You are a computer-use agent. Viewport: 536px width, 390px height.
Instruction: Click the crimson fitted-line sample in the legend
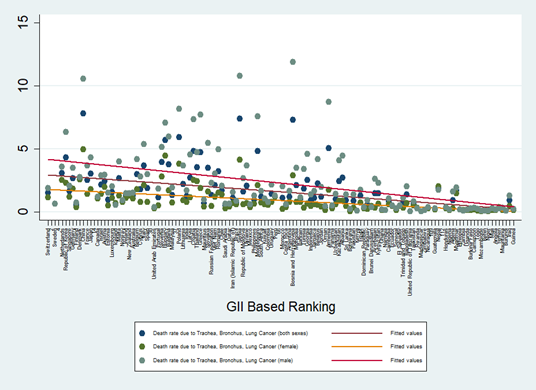357,360
